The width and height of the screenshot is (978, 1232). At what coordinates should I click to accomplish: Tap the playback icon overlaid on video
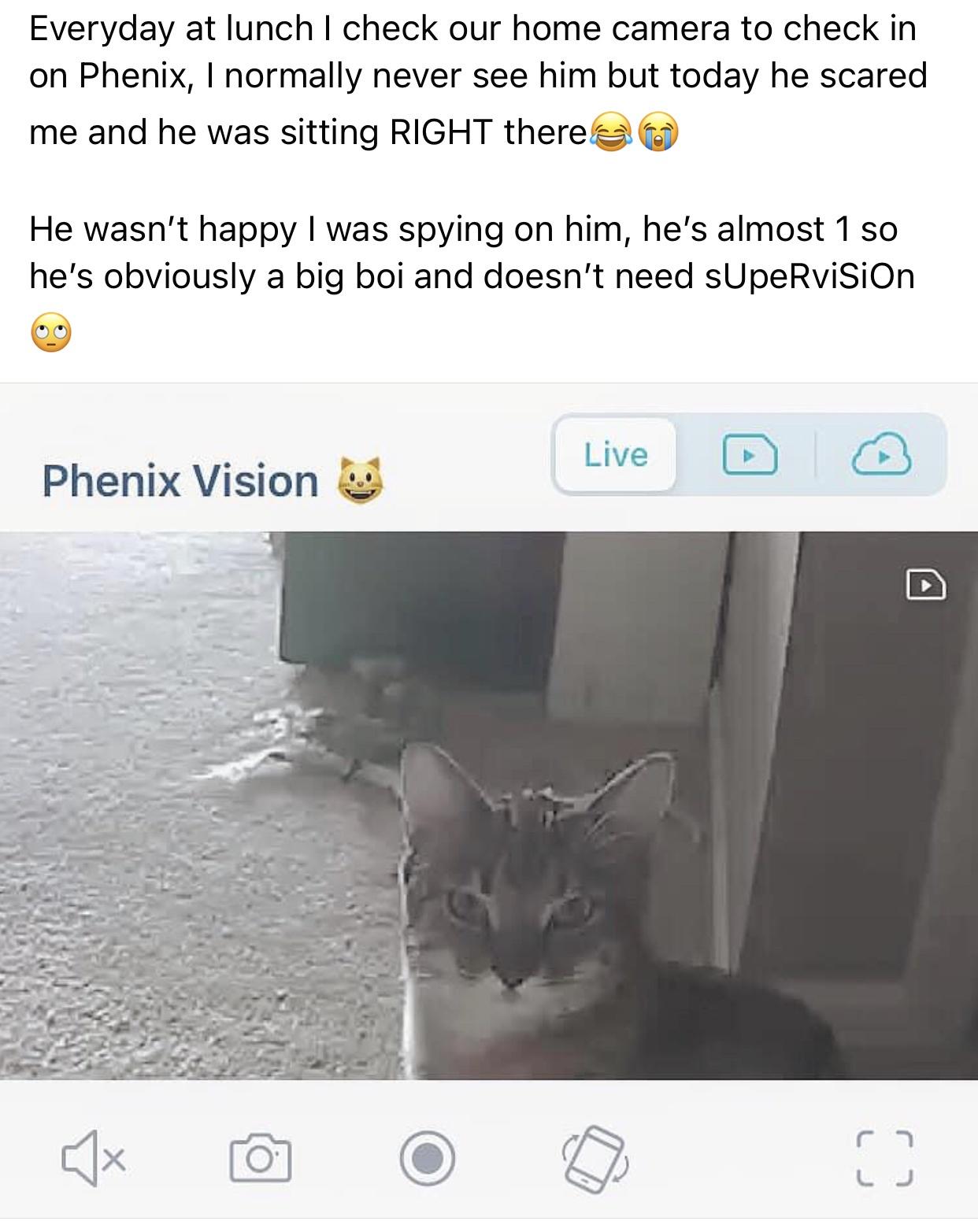pos(926,585)
